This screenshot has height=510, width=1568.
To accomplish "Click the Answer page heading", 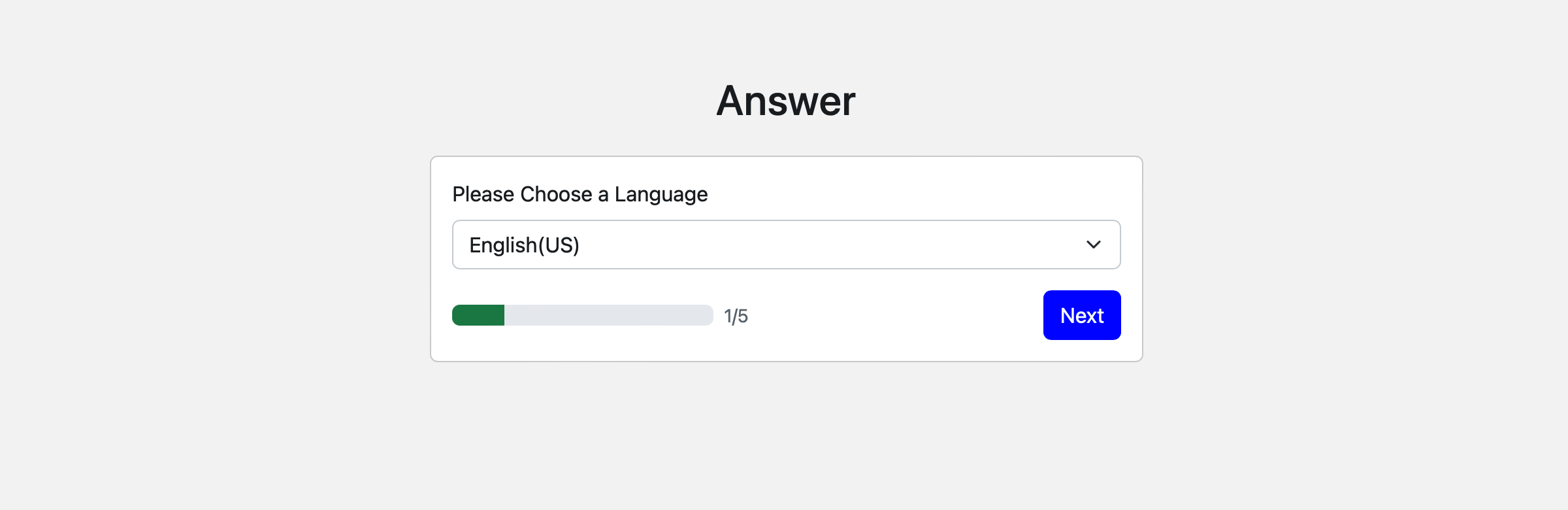I will (785, 100).
